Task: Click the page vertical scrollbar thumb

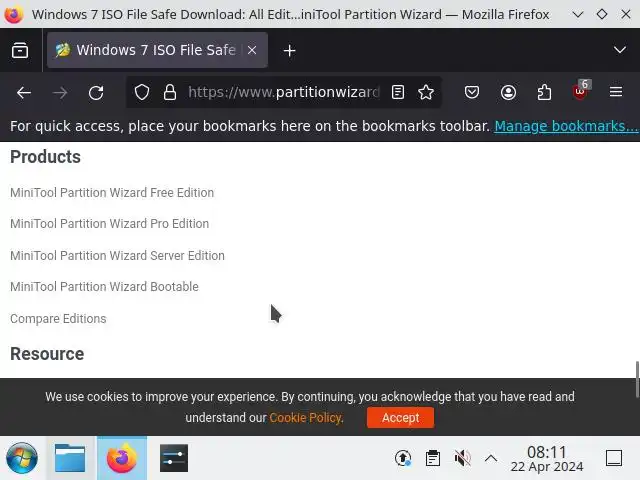Action: (x=637, y=379)
